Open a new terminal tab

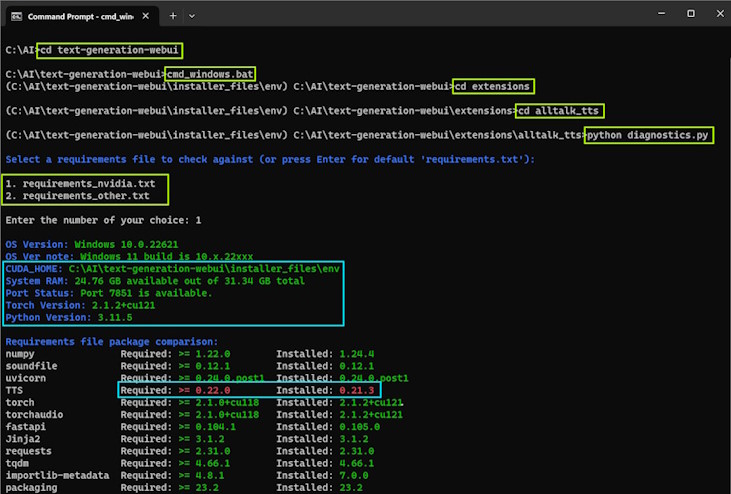pyautogui.click(x=172, y=16)
